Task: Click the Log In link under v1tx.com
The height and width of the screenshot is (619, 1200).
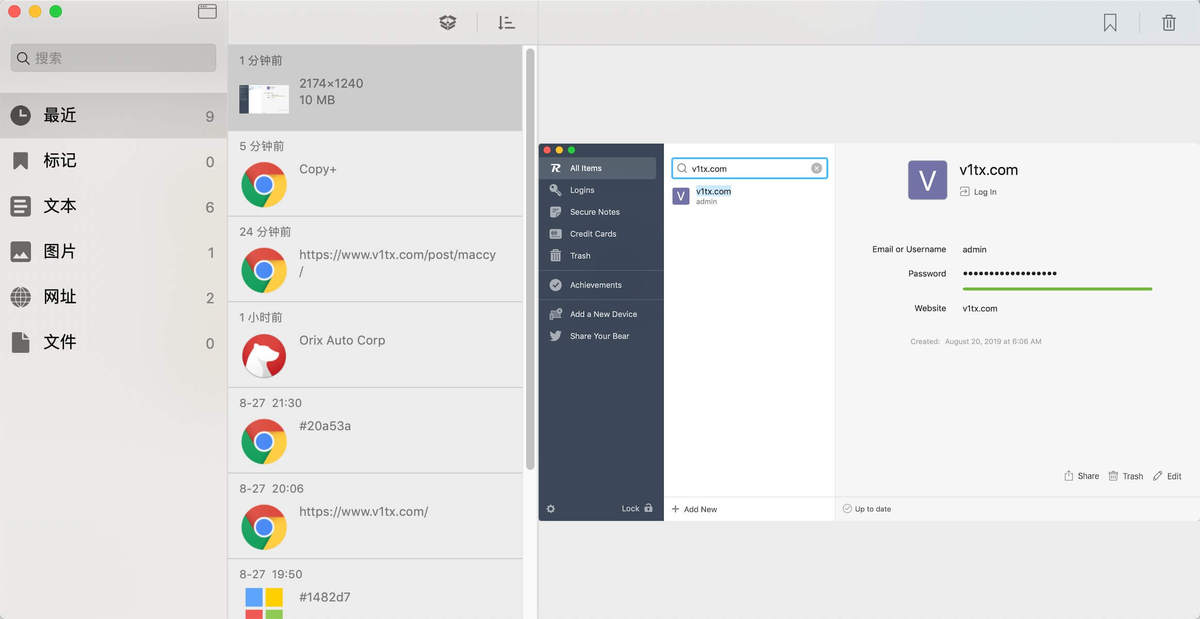Action: tap(978, 192)
